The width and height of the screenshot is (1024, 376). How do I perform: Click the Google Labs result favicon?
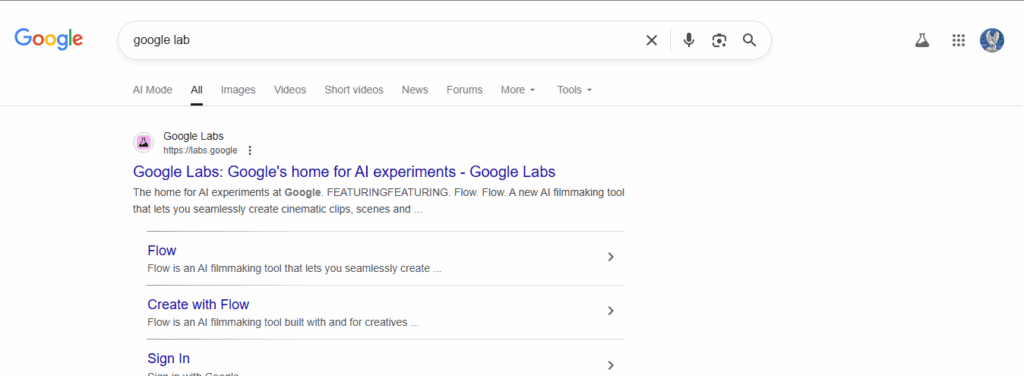tap(144, 142)
